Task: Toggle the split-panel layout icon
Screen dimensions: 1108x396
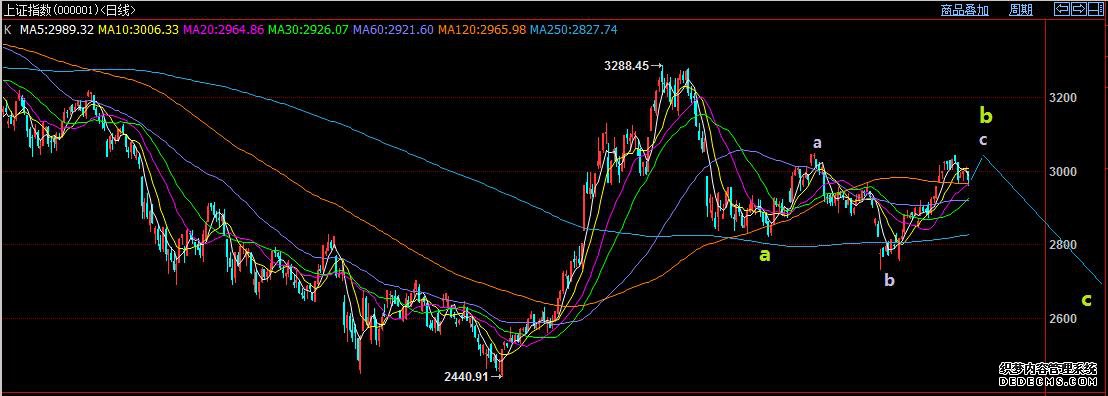Action: coord(1096,9)
